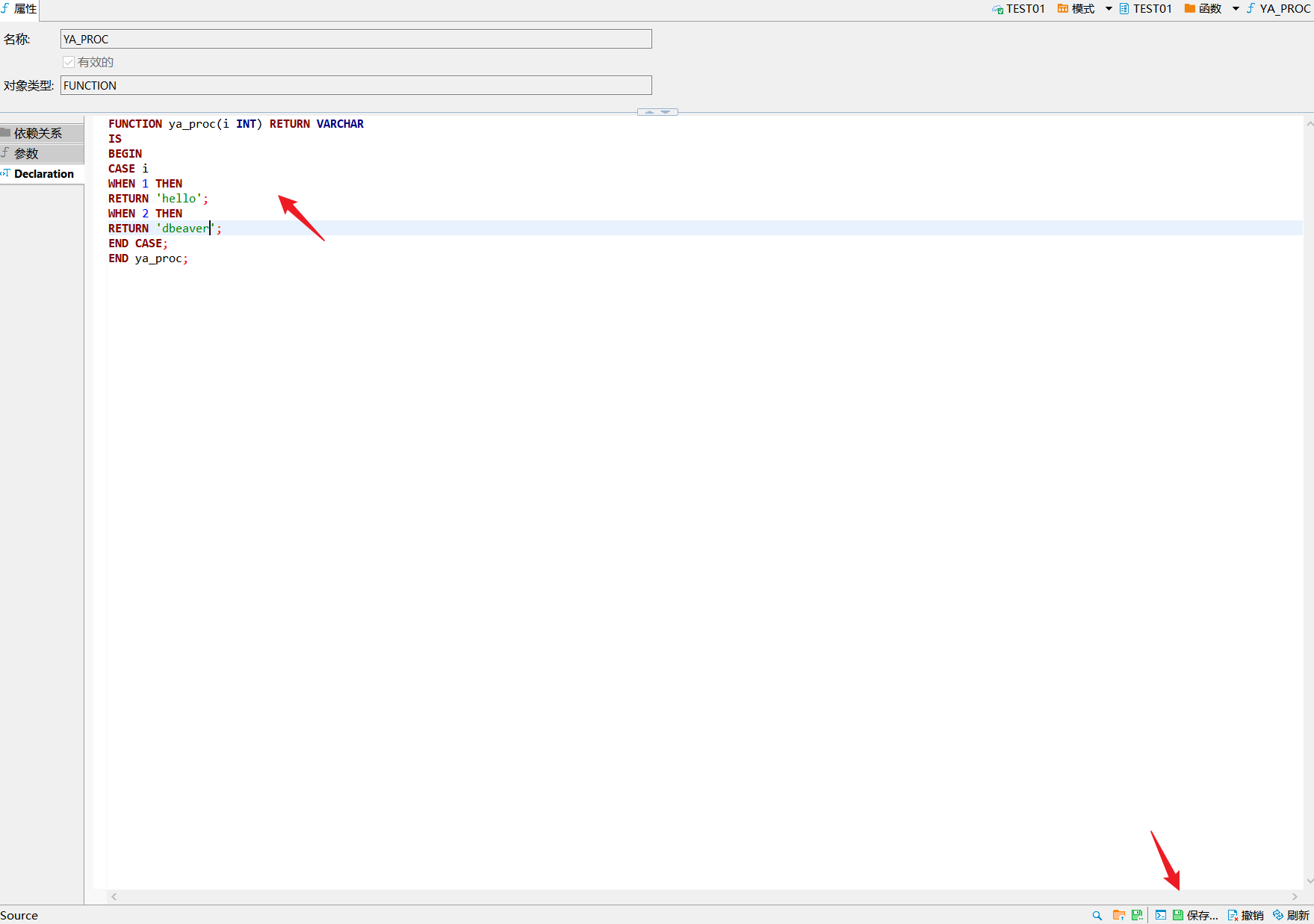1314x924 pixels.
Task: Click the orange open-file folder icon
Action: coord(1118,915)
